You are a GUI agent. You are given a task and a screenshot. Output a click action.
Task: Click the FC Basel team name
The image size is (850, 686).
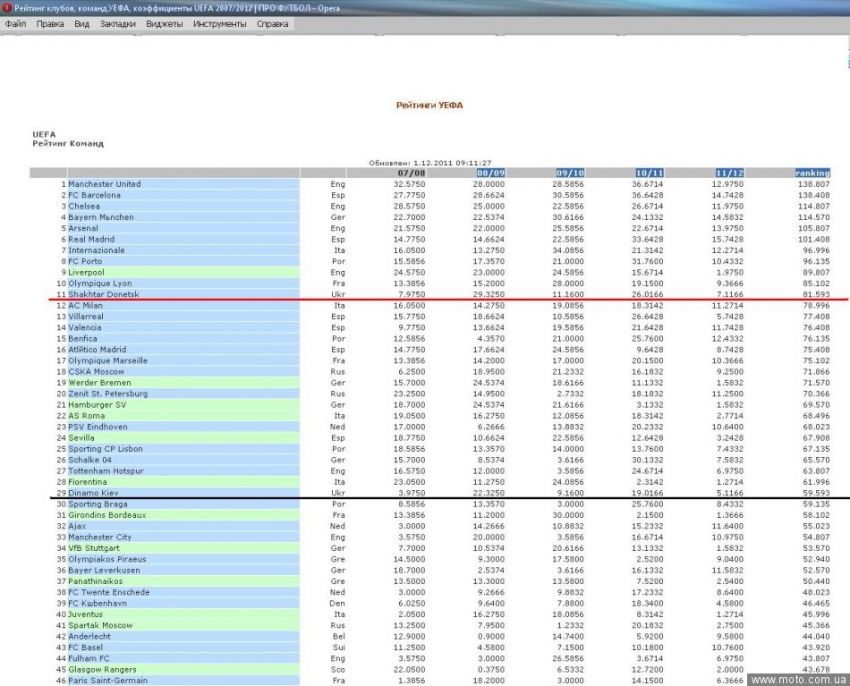[x=85, y=647]
